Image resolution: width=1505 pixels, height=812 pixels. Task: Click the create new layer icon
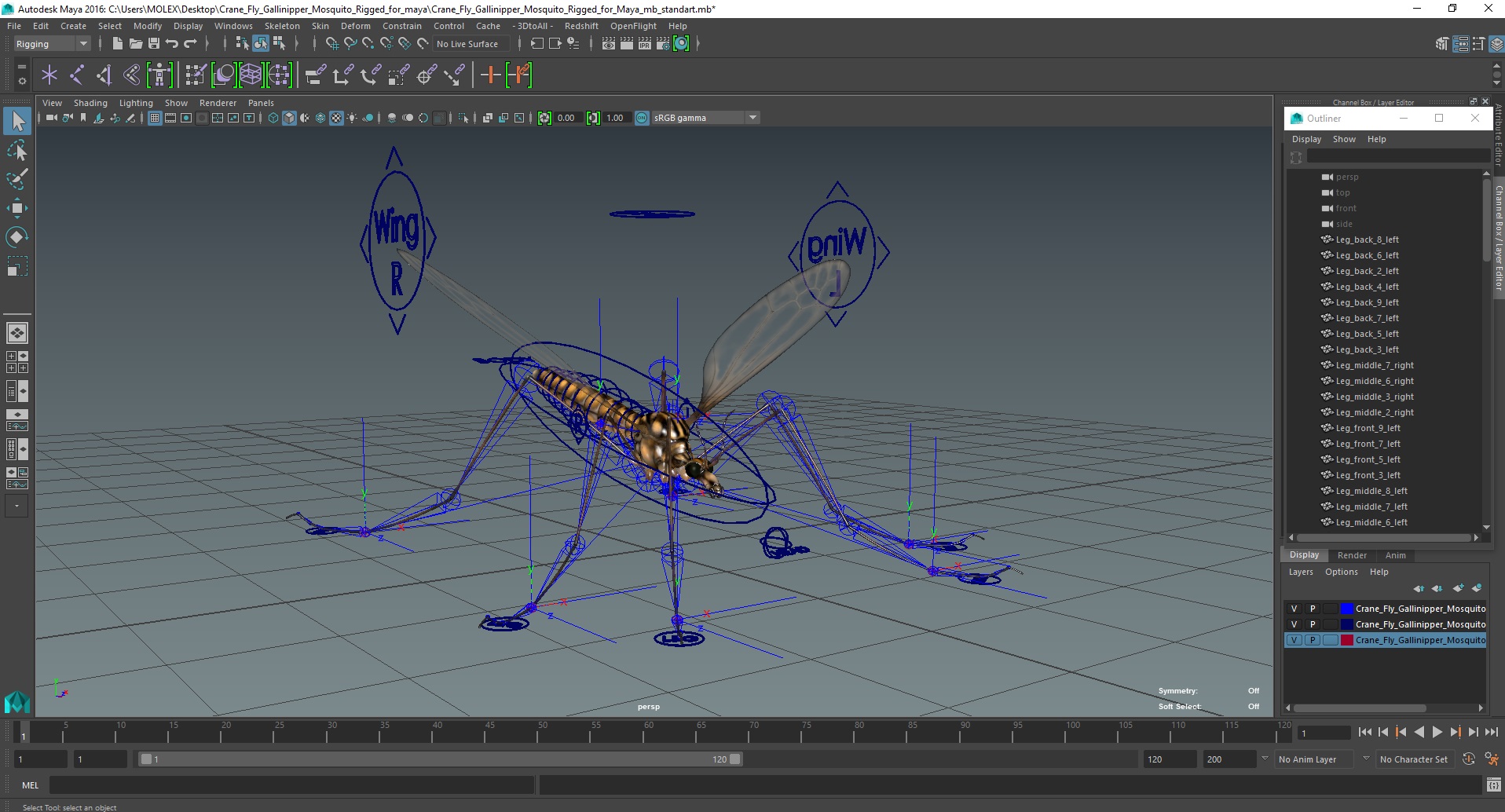(1458, 588)
